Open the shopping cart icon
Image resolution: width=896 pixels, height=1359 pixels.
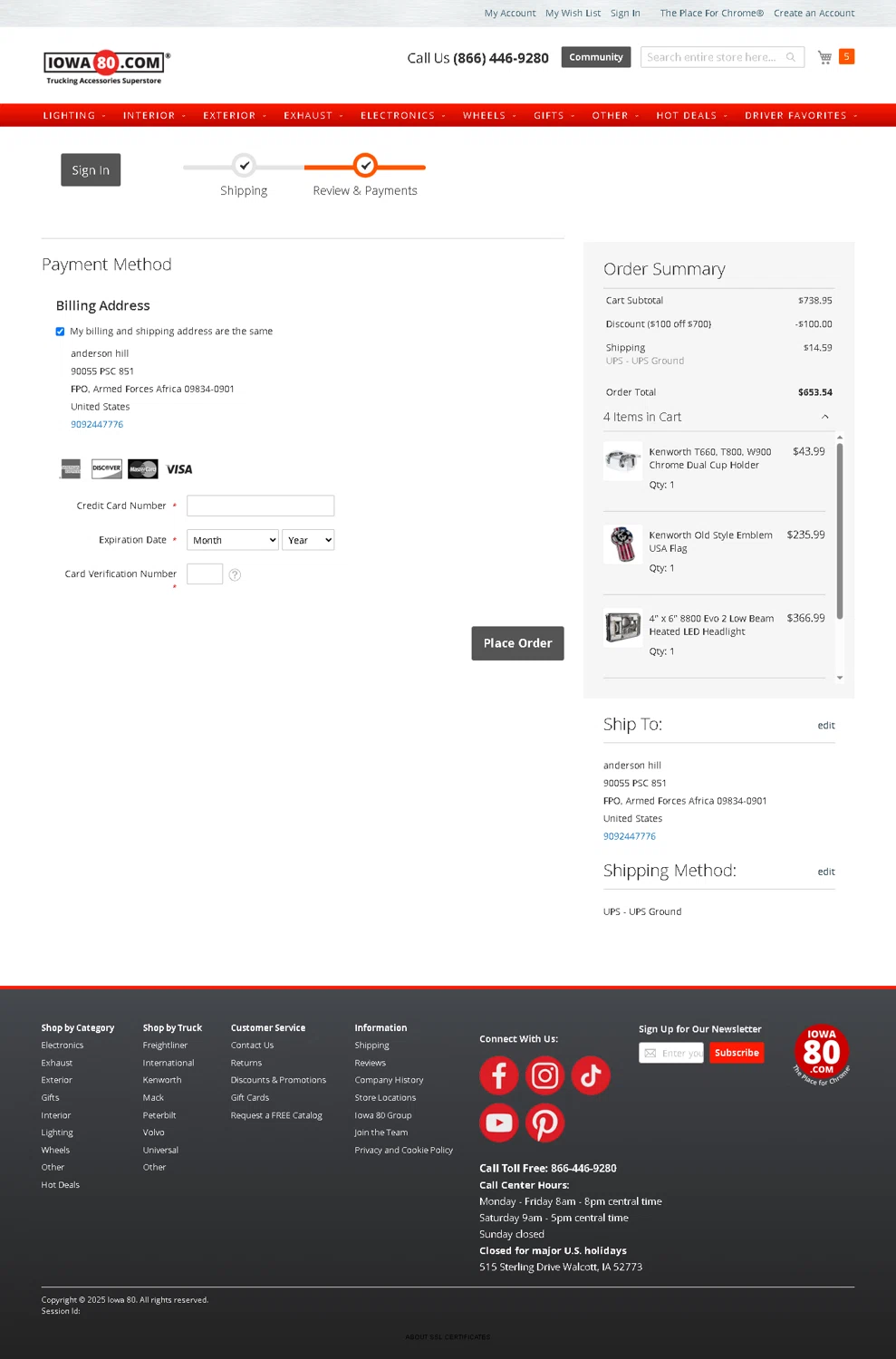[x=824, y=57]
